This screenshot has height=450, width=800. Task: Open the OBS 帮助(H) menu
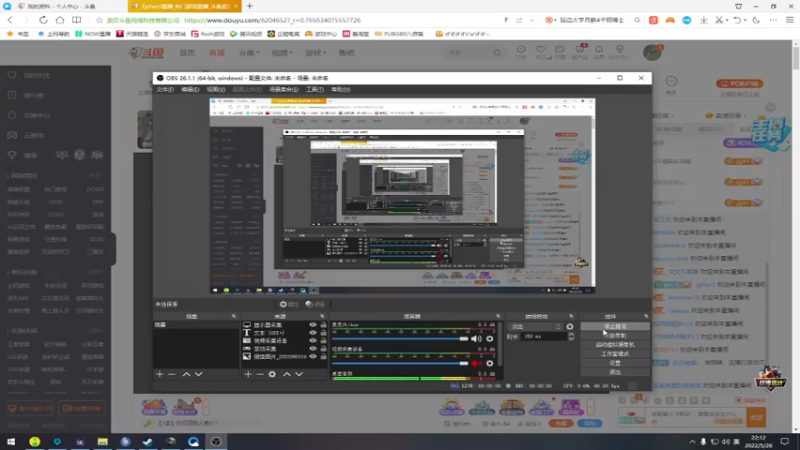(x=340, y=89)
